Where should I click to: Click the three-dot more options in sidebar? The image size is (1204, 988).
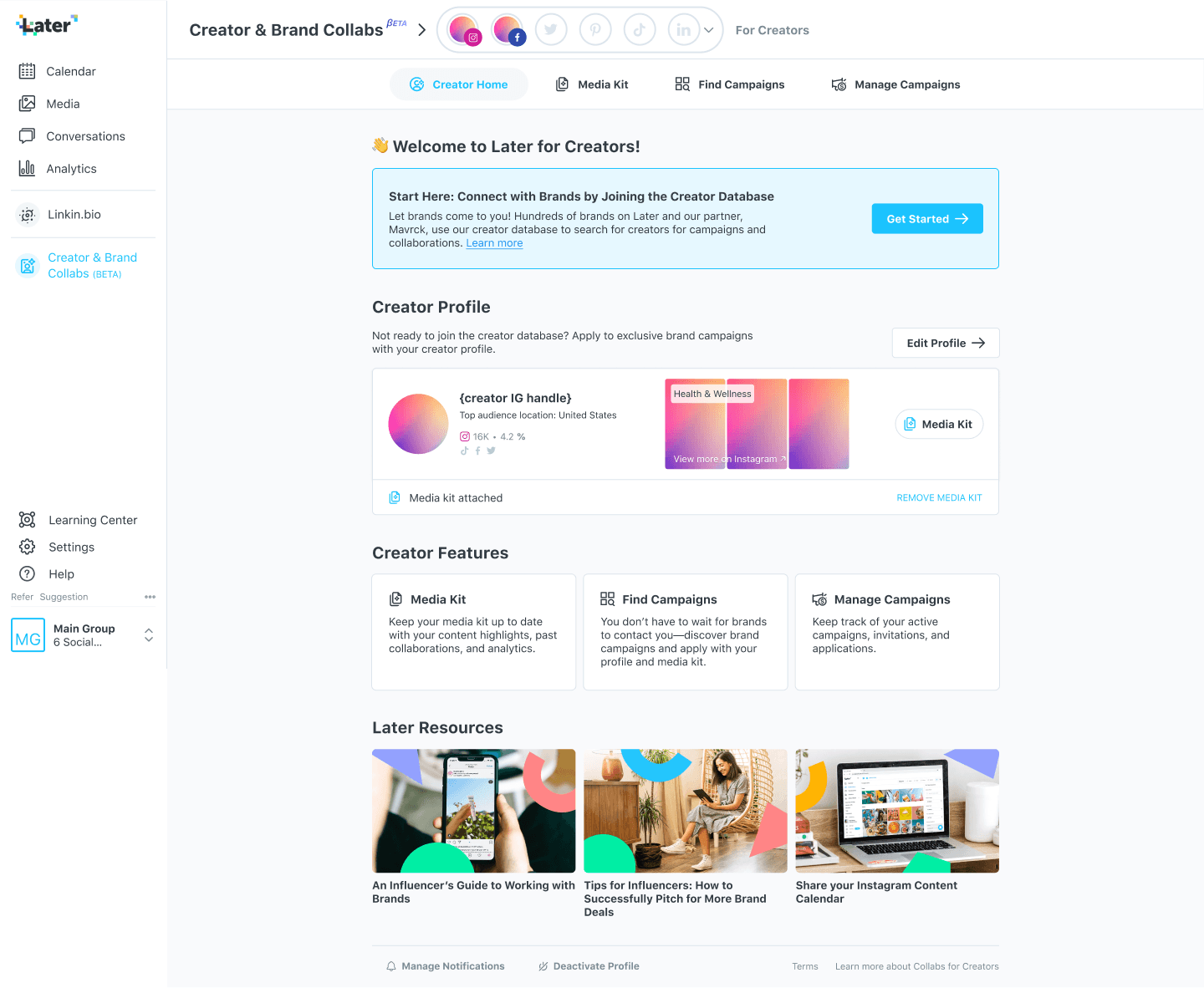150,597
